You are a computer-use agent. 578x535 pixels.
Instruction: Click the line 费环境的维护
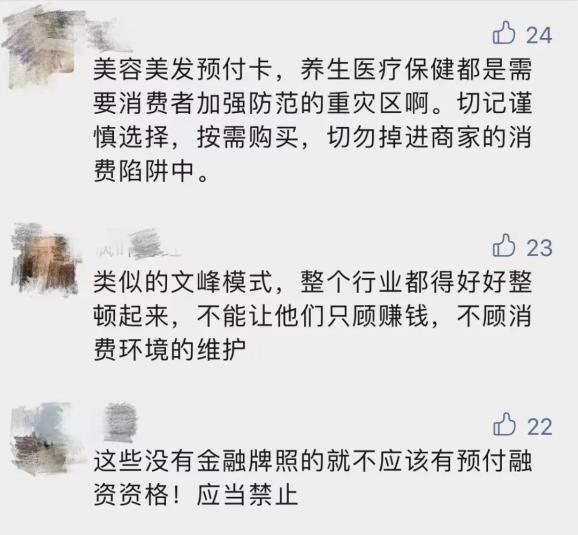click(x=170, y=350)
